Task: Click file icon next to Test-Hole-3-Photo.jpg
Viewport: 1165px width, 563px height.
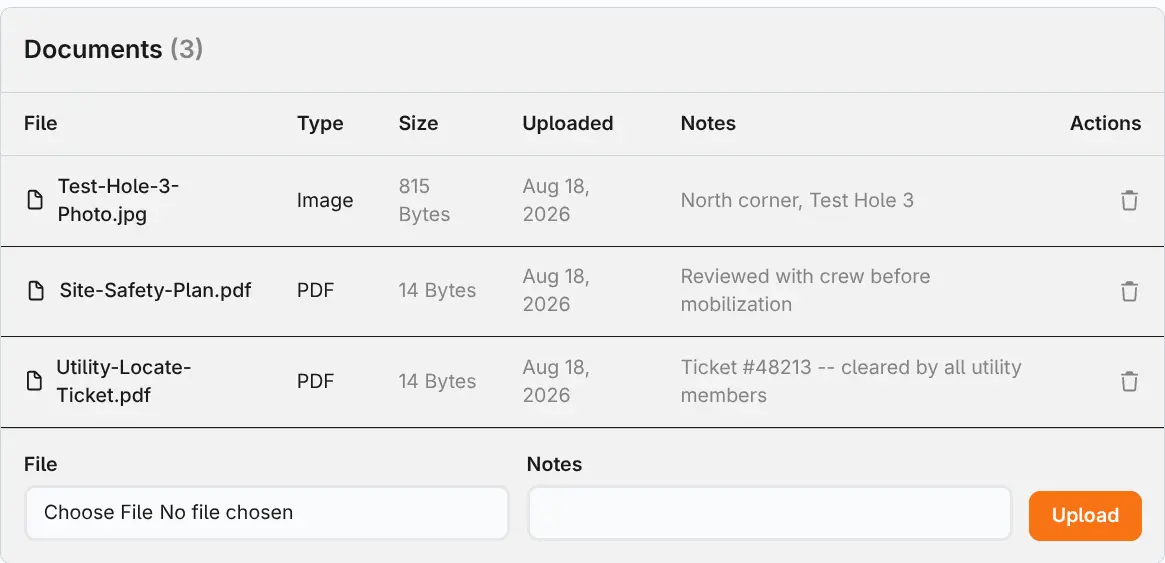Action: [x=34, y=201]
